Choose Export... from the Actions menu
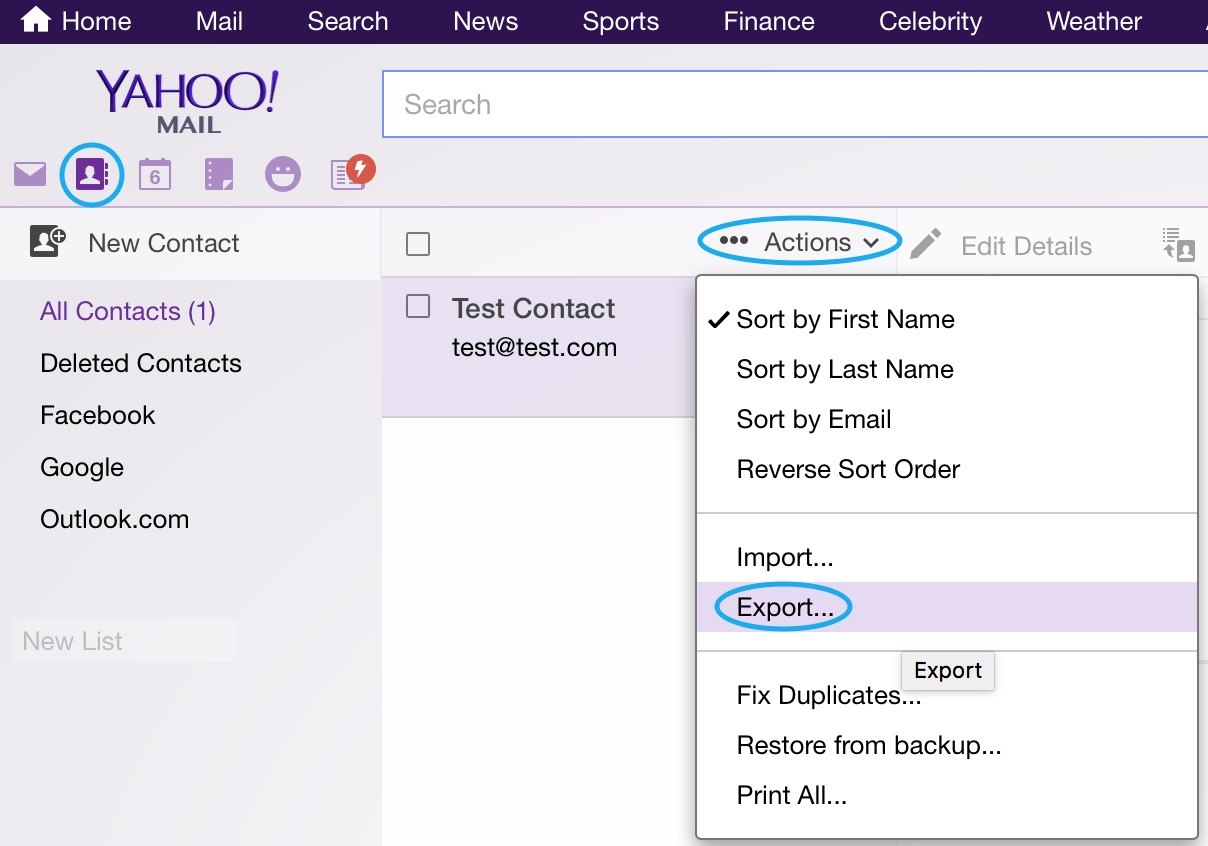This screenshot has width=1208, height=846. (785, 608)
